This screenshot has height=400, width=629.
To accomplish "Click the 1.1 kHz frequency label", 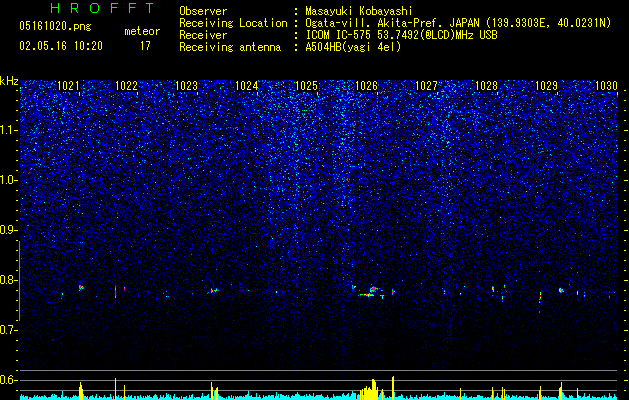I will pyautogui.click(x=8, y=130).
